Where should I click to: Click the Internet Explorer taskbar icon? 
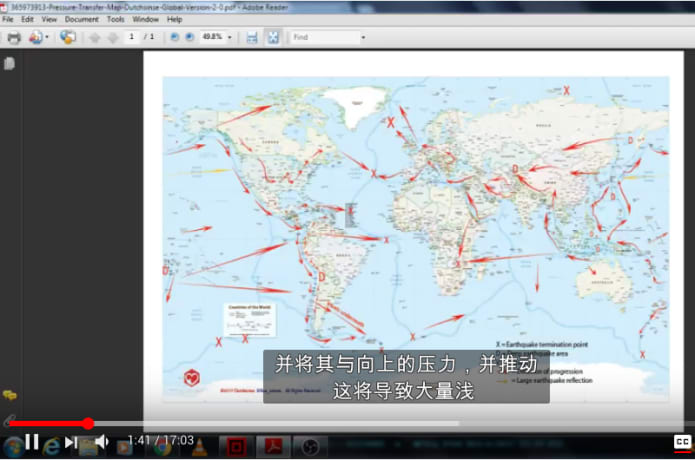(x=51, y=447)
